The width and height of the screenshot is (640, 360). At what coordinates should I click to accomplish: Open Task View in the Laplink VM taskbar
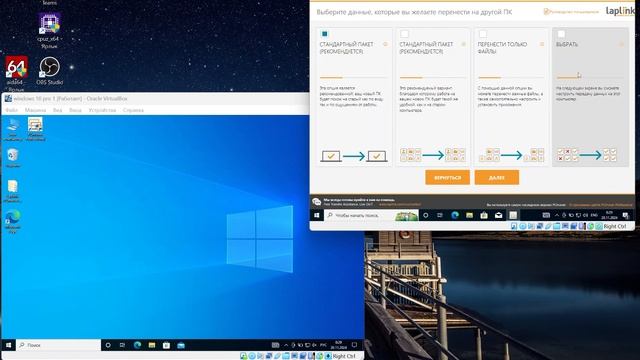440,215
